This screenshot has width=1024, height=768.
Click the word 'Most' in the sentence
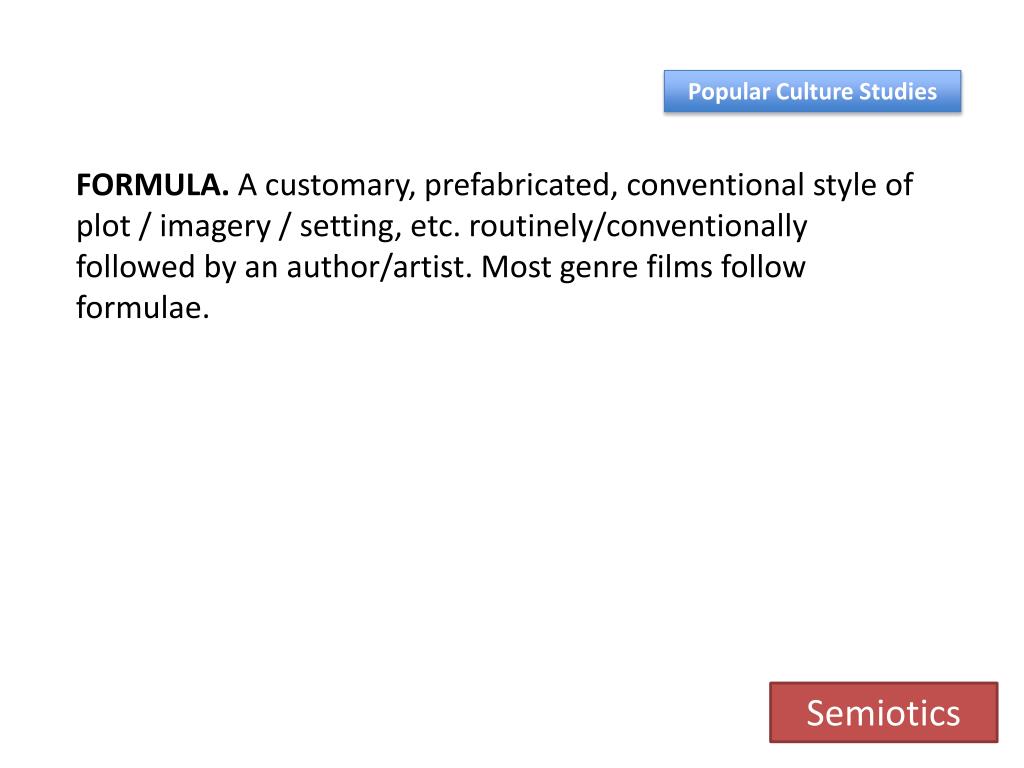point(516,267)
